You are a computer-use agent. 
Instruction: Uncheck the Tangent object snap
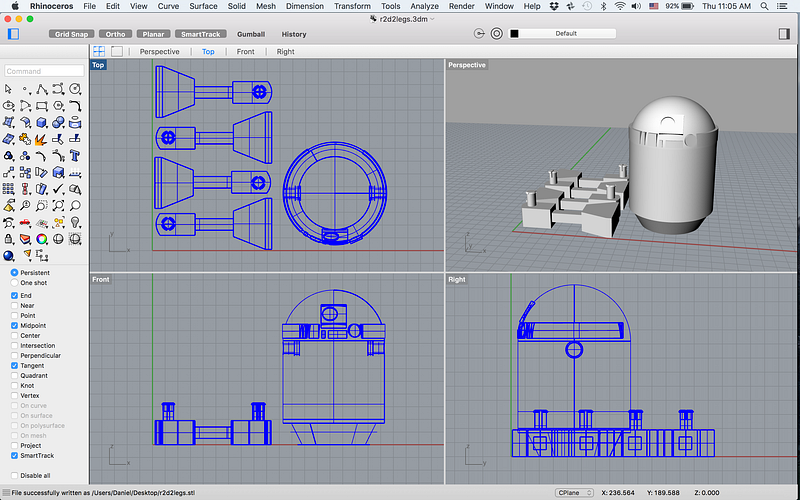point(14,365)
